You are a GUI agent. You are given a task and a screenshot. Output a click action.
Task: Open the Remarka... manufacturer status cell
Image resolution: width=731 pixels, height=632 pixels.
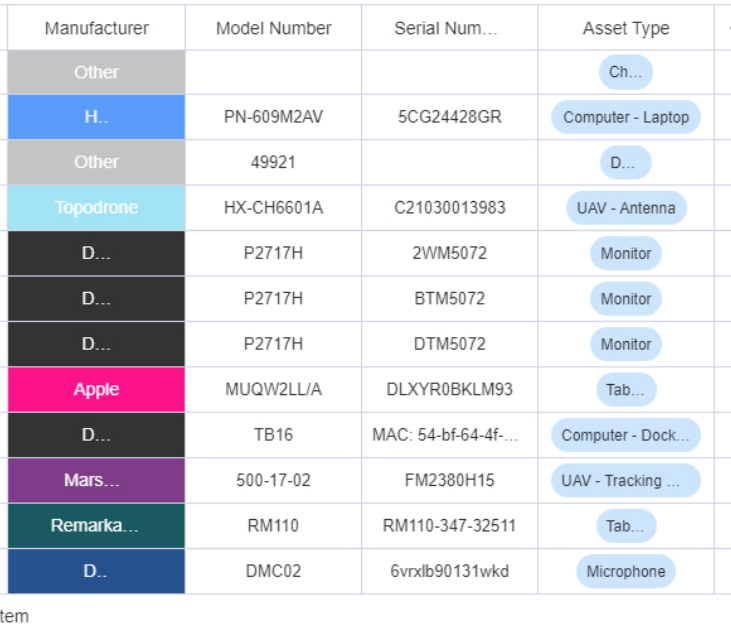pos(97,525)
